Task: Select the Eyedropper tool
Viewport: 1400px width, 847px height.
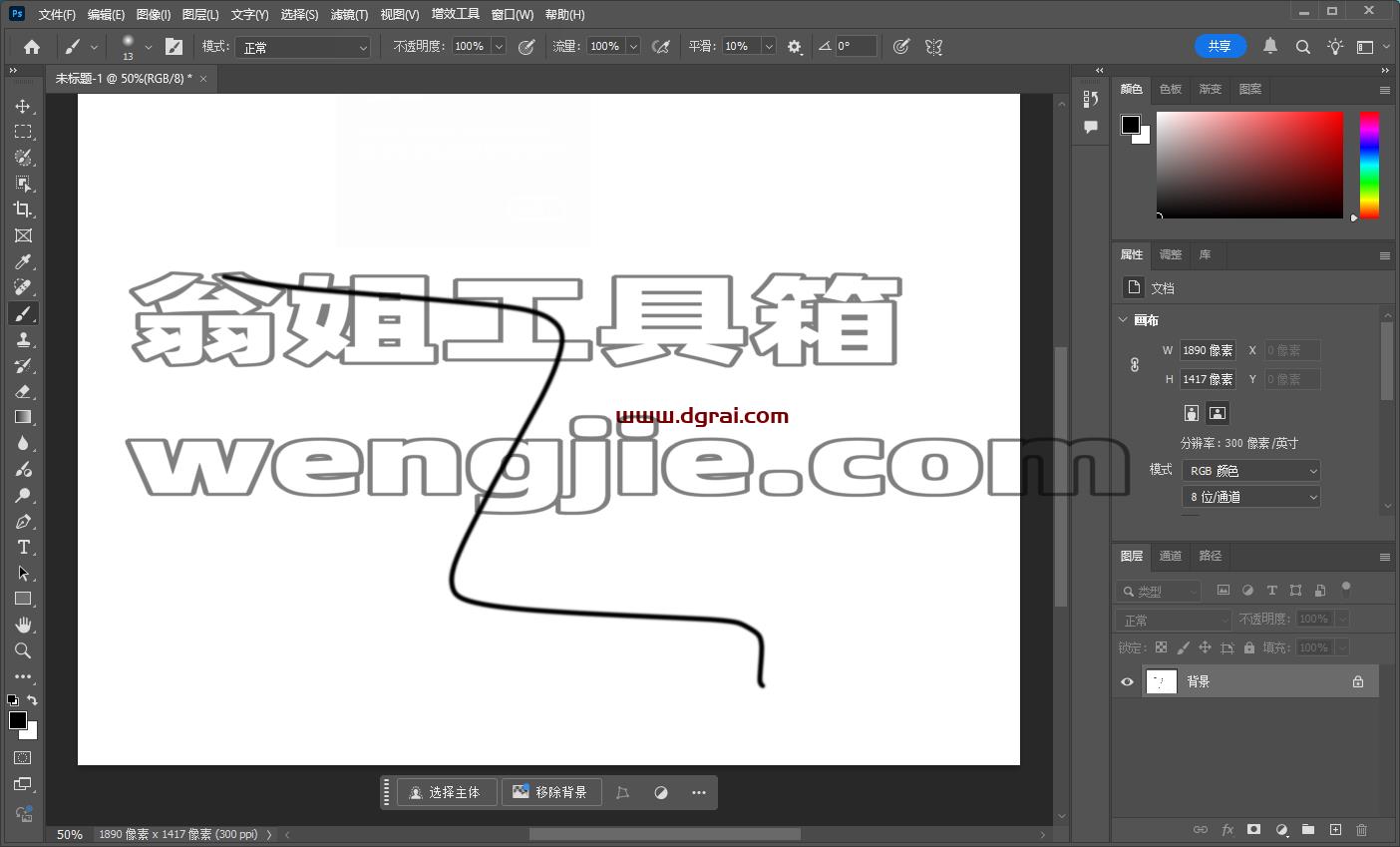Action: (x=23, y=261)
